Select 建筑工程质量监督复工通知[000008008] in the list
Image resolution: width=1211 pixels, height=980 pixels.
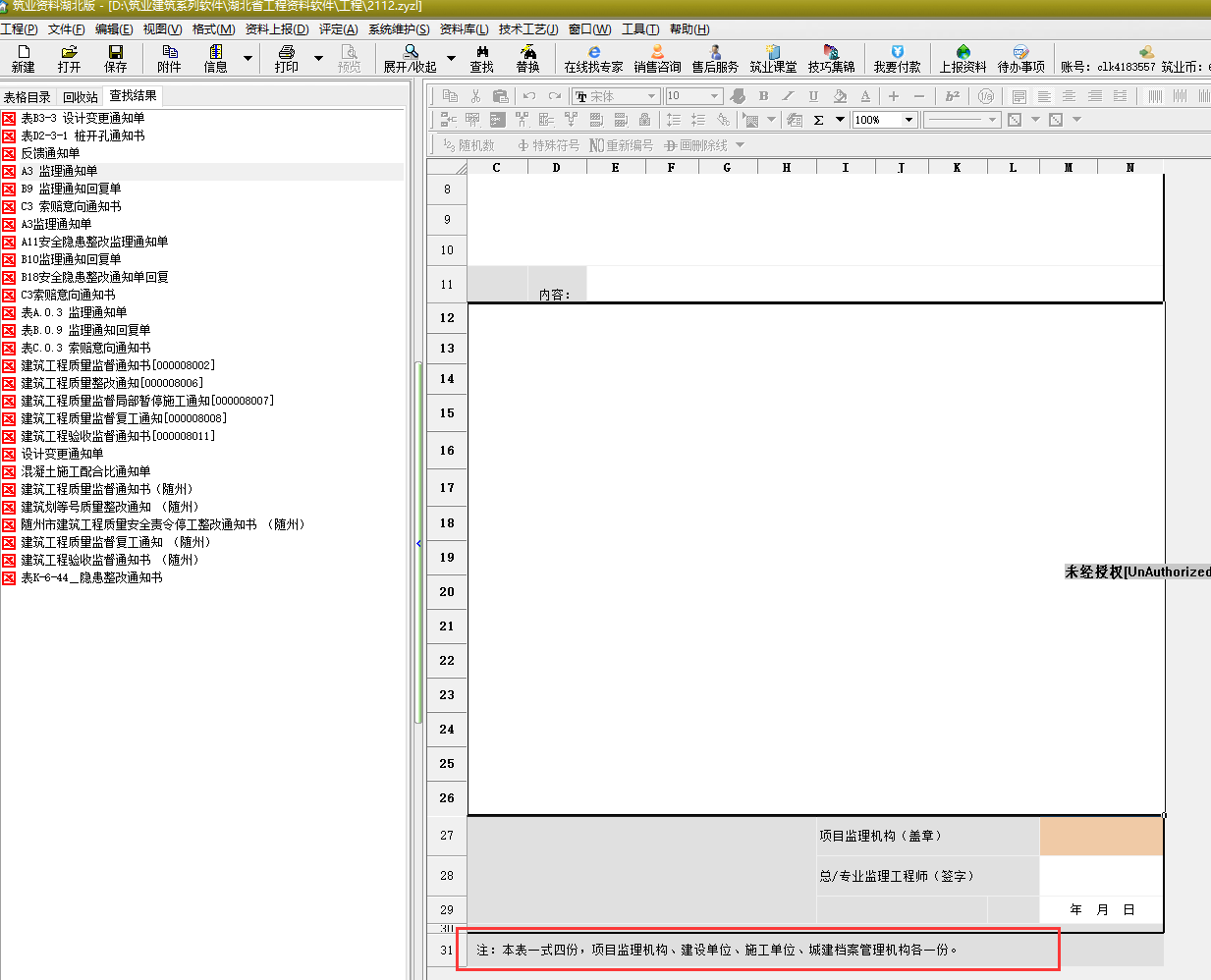pos(124,418)
